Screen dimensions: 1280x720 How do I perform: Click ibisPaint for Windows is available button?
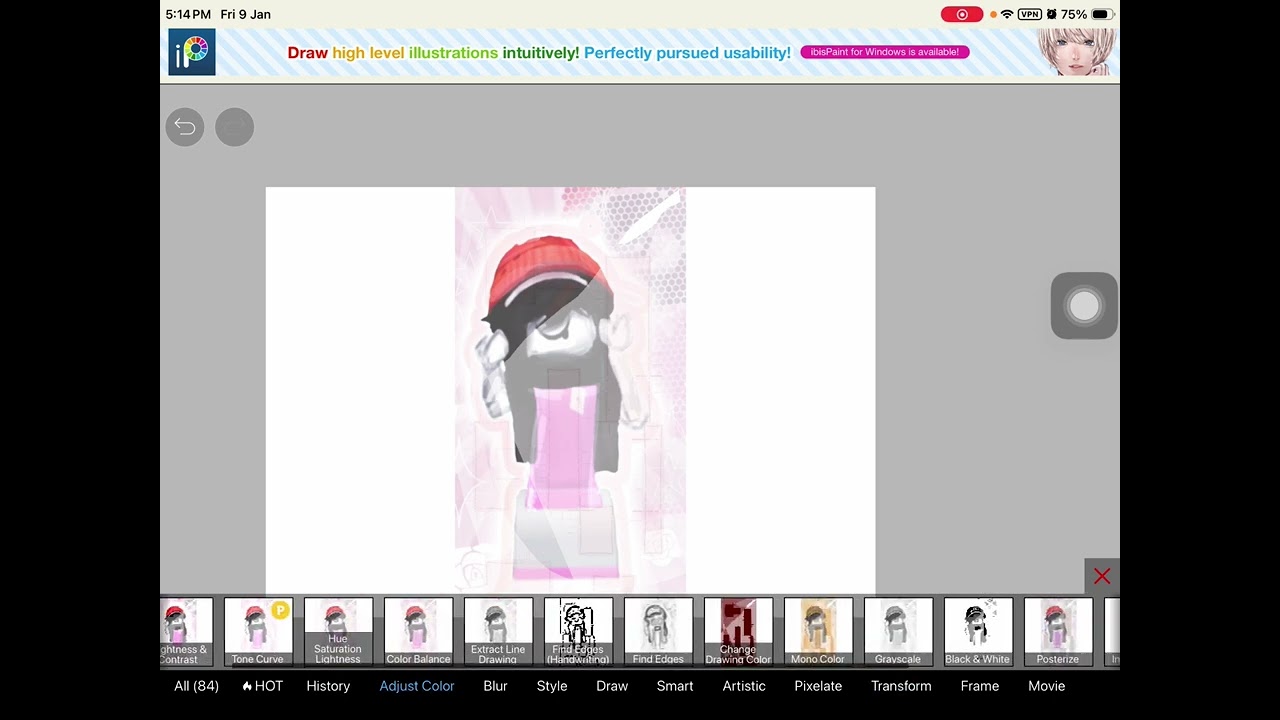[885, 52]
